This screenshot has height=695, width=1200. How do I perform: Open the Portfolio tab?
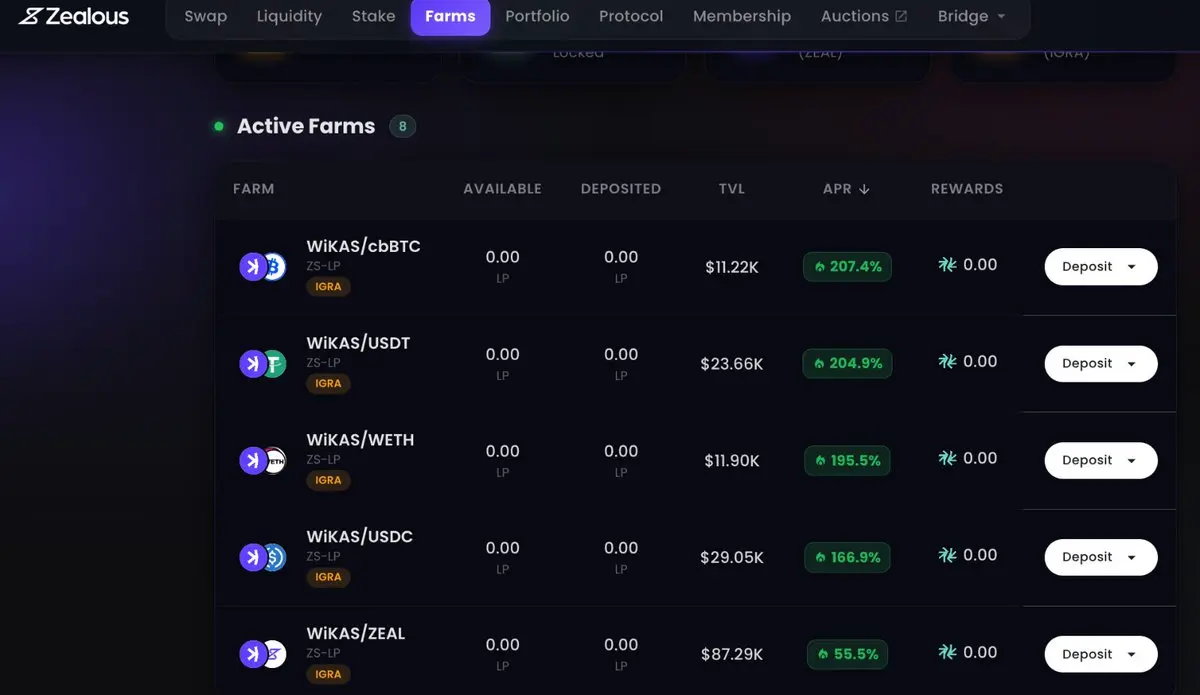tap(537, 17)
